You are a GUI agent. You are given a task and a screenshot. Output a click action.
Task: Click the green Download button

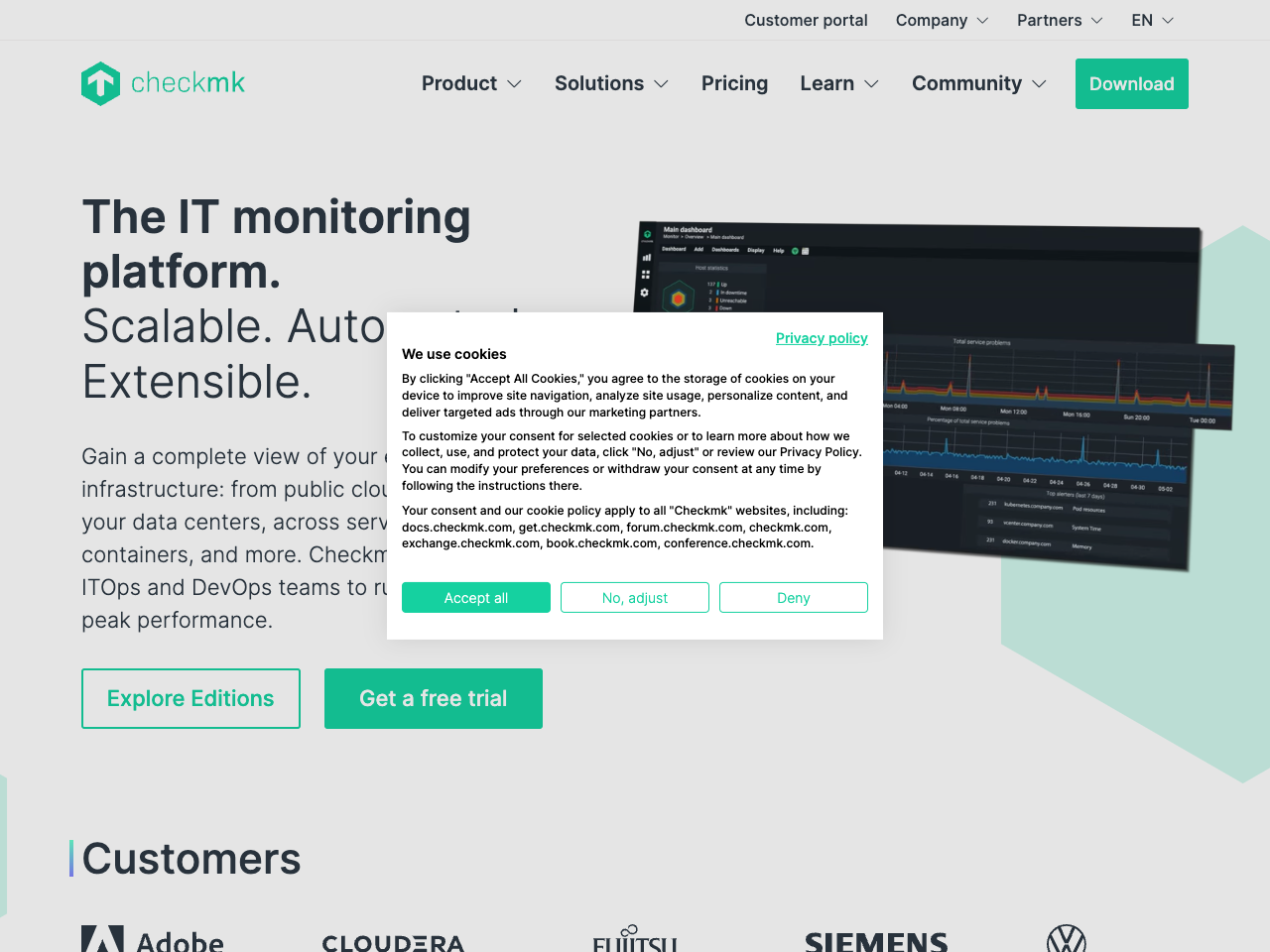tap(1132, 83)
